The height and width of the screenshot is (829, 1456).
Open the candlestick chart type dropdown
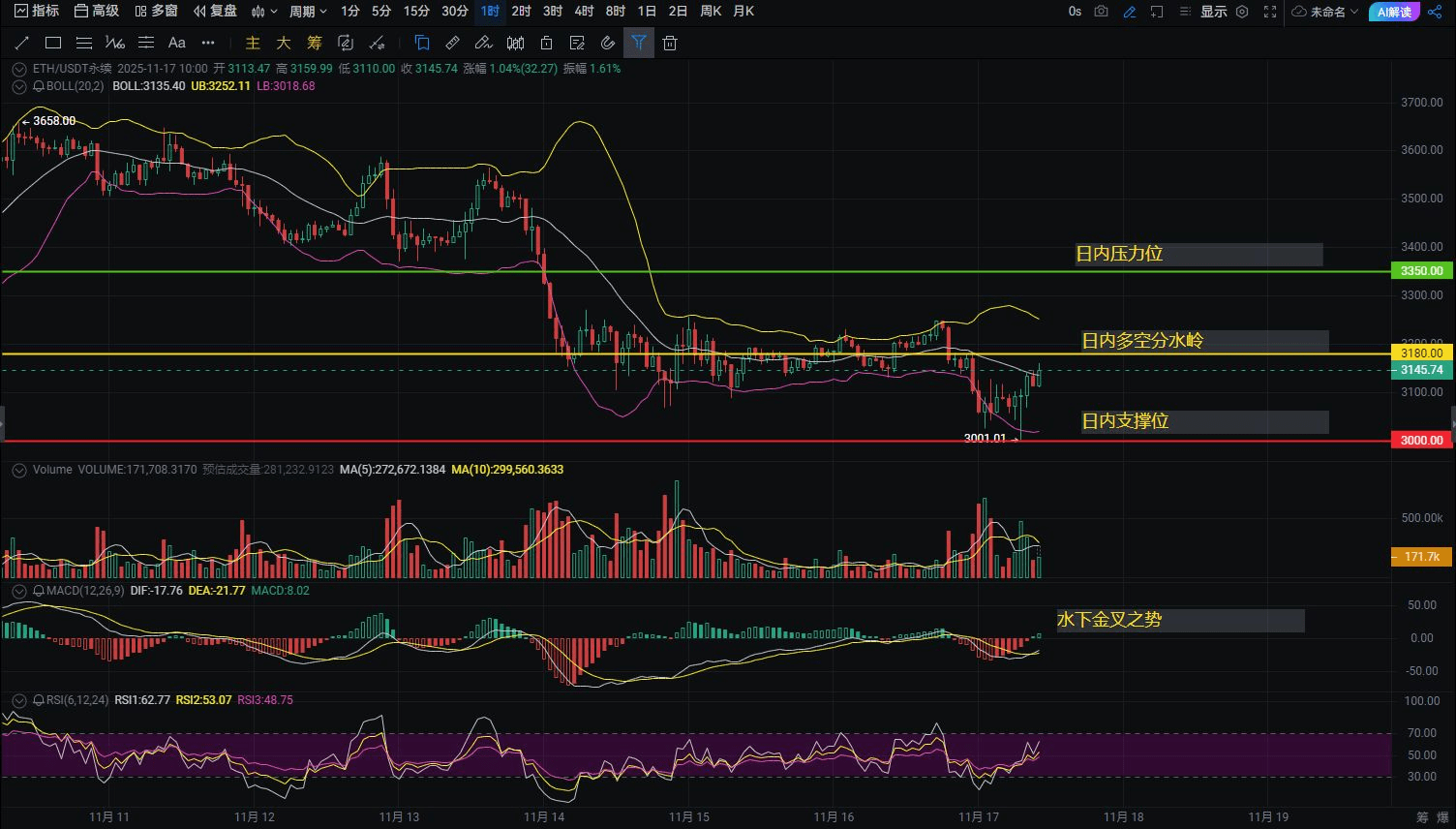point(264,12)
